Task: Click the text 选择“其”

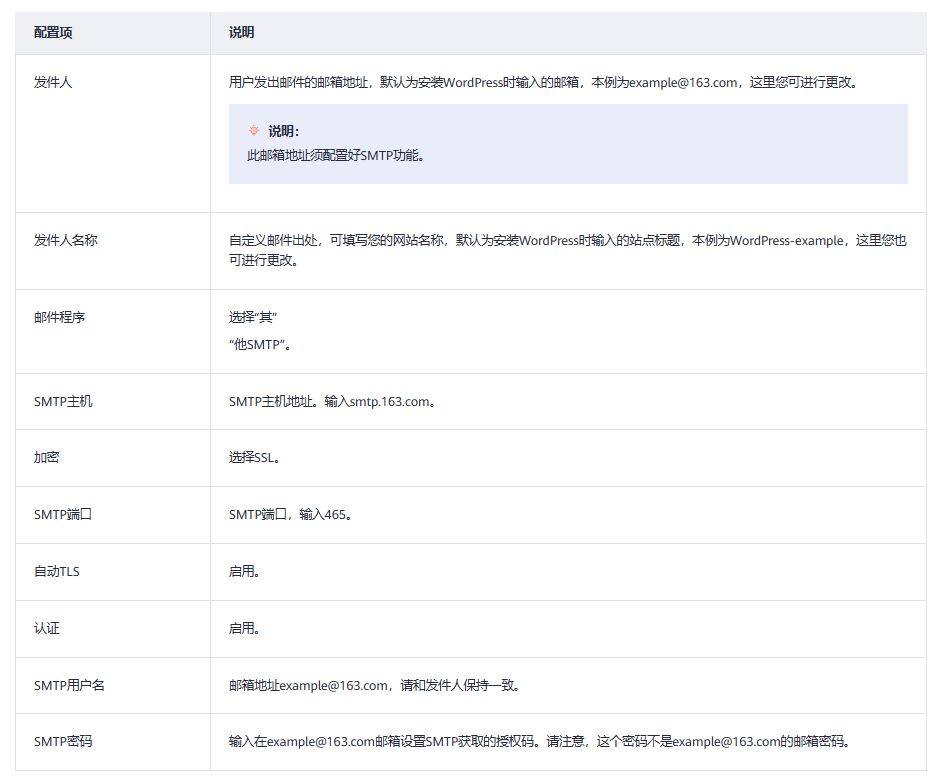Action: tap(253, 317)
